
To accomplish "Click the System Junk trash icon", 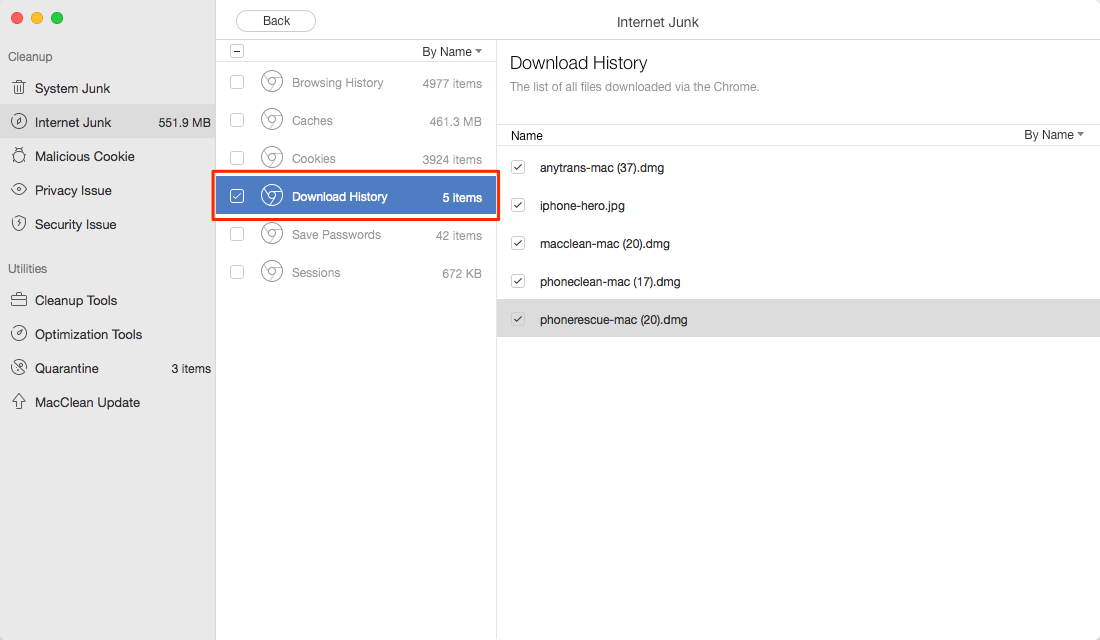I will 19,88.
